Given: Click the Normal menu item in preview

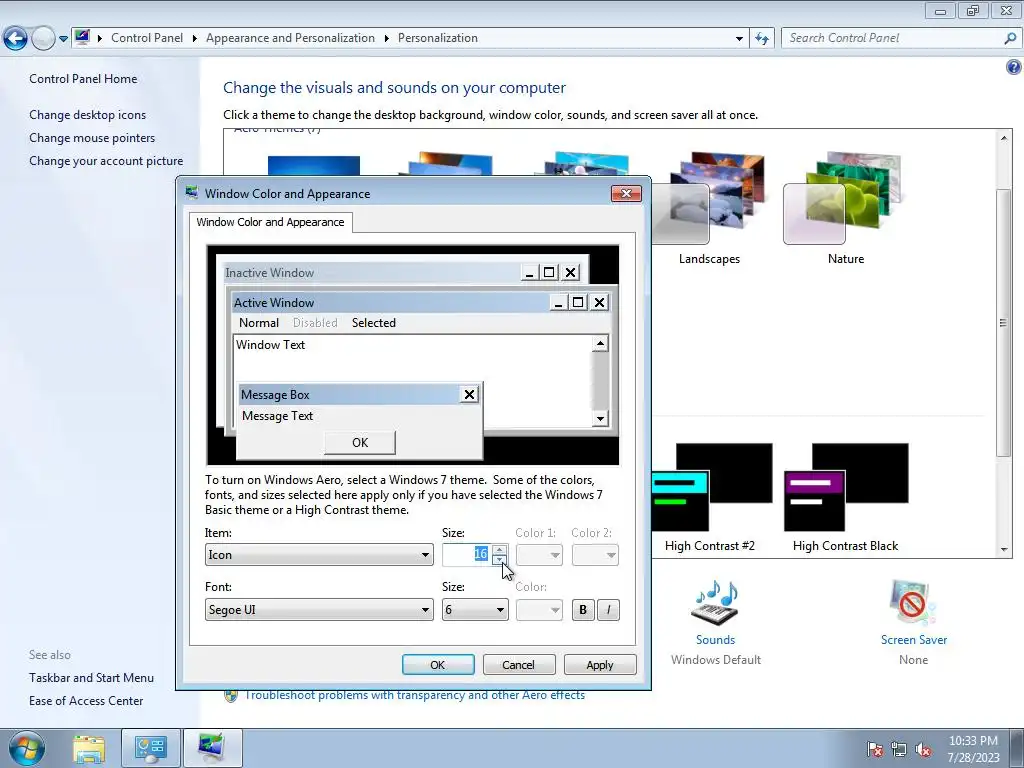Looking at the screenshot, I should pyautogui.click(x=259, y=323).
